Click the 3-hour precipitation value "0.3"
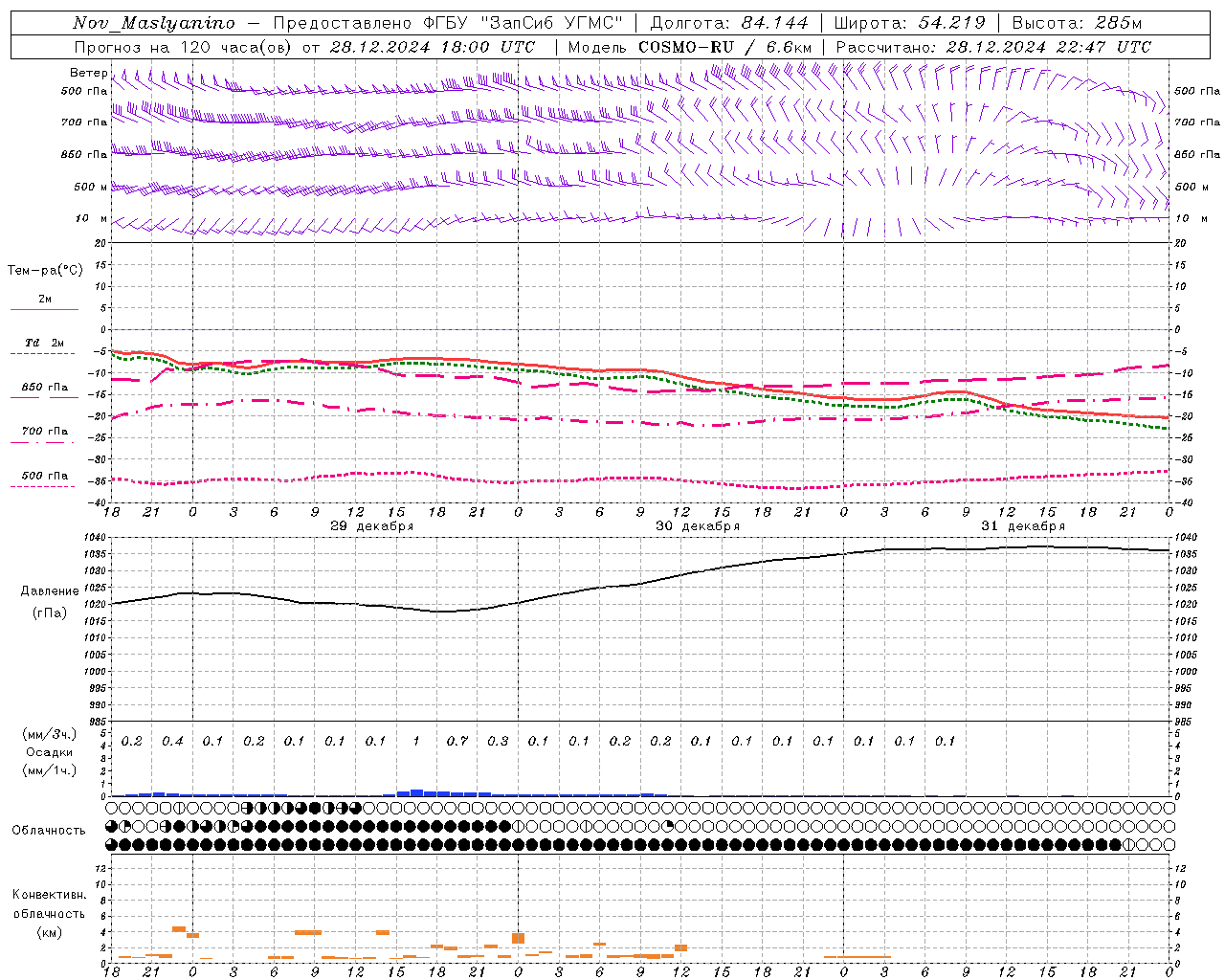This screenshot has width=1225, height=980. coord(498,742)
